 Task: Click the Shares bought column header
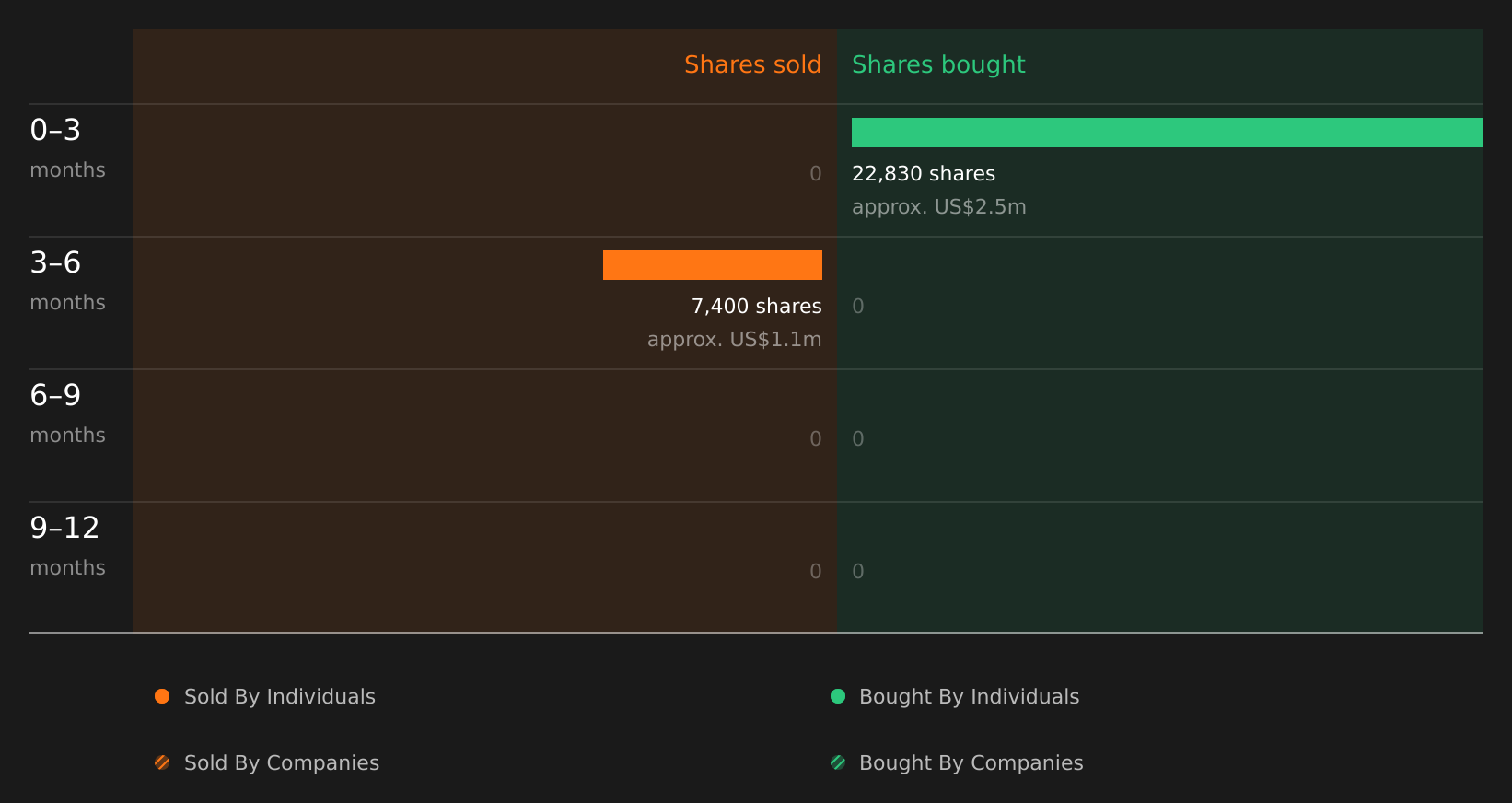(x=938, y=64)
